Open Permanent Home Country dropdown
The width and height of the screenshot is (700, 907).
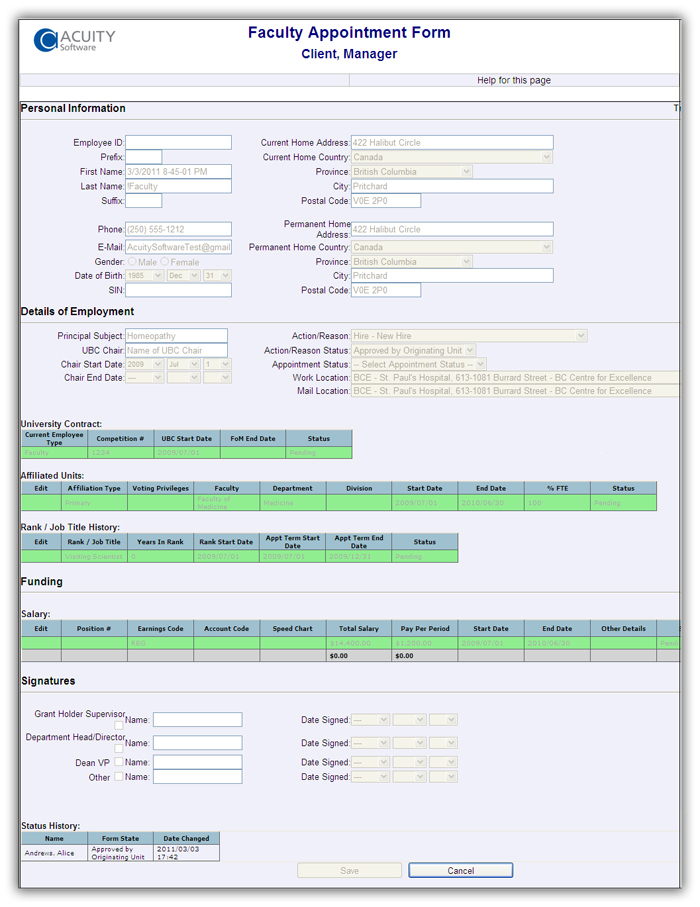click(x=452, y=247)
